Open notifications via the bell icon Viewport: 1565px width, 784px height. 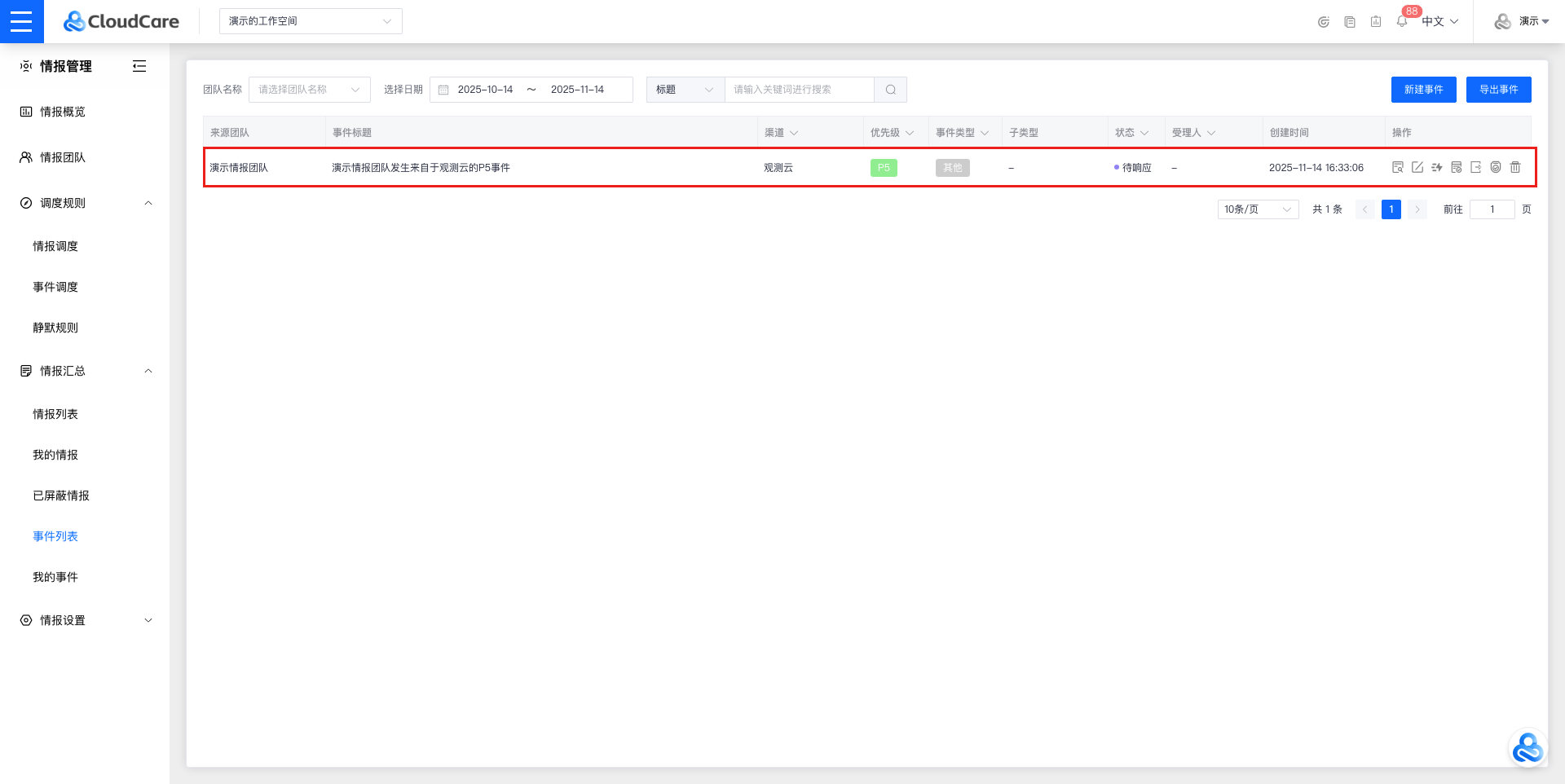coord(1402,22)
